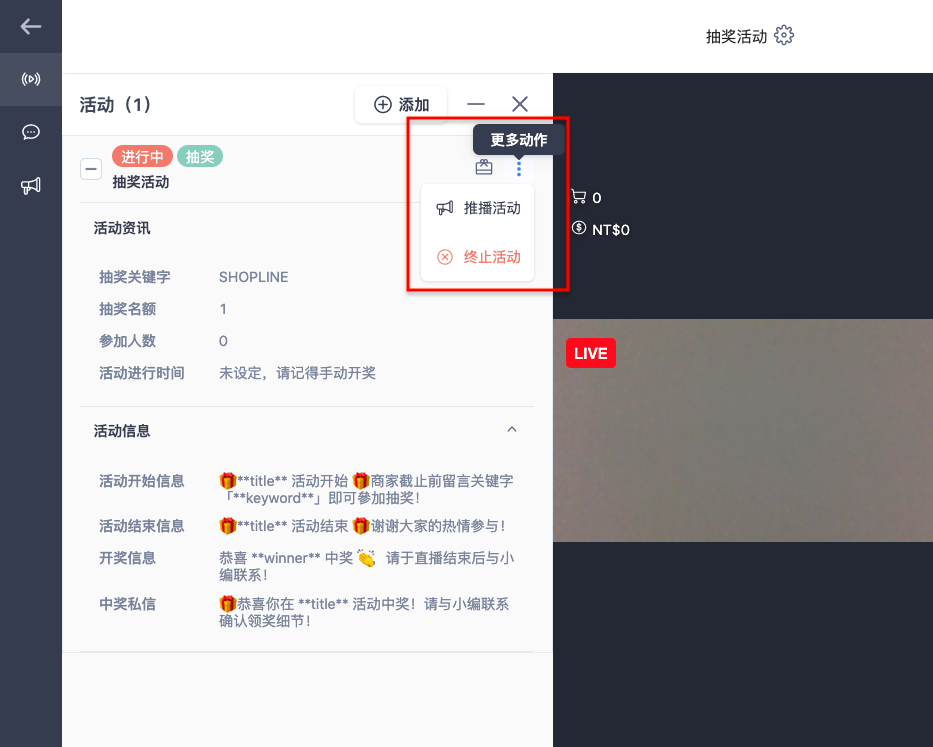Click the 活动进行时间 label
This screenshot has height=747, width=933.
[142, 373]
